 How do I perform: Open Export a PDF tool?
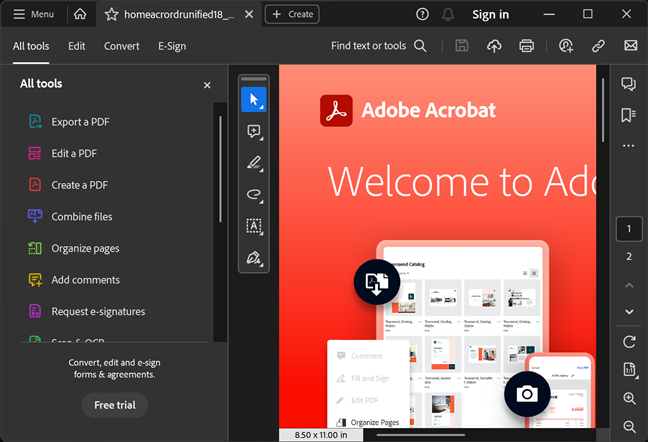(69, 122)
